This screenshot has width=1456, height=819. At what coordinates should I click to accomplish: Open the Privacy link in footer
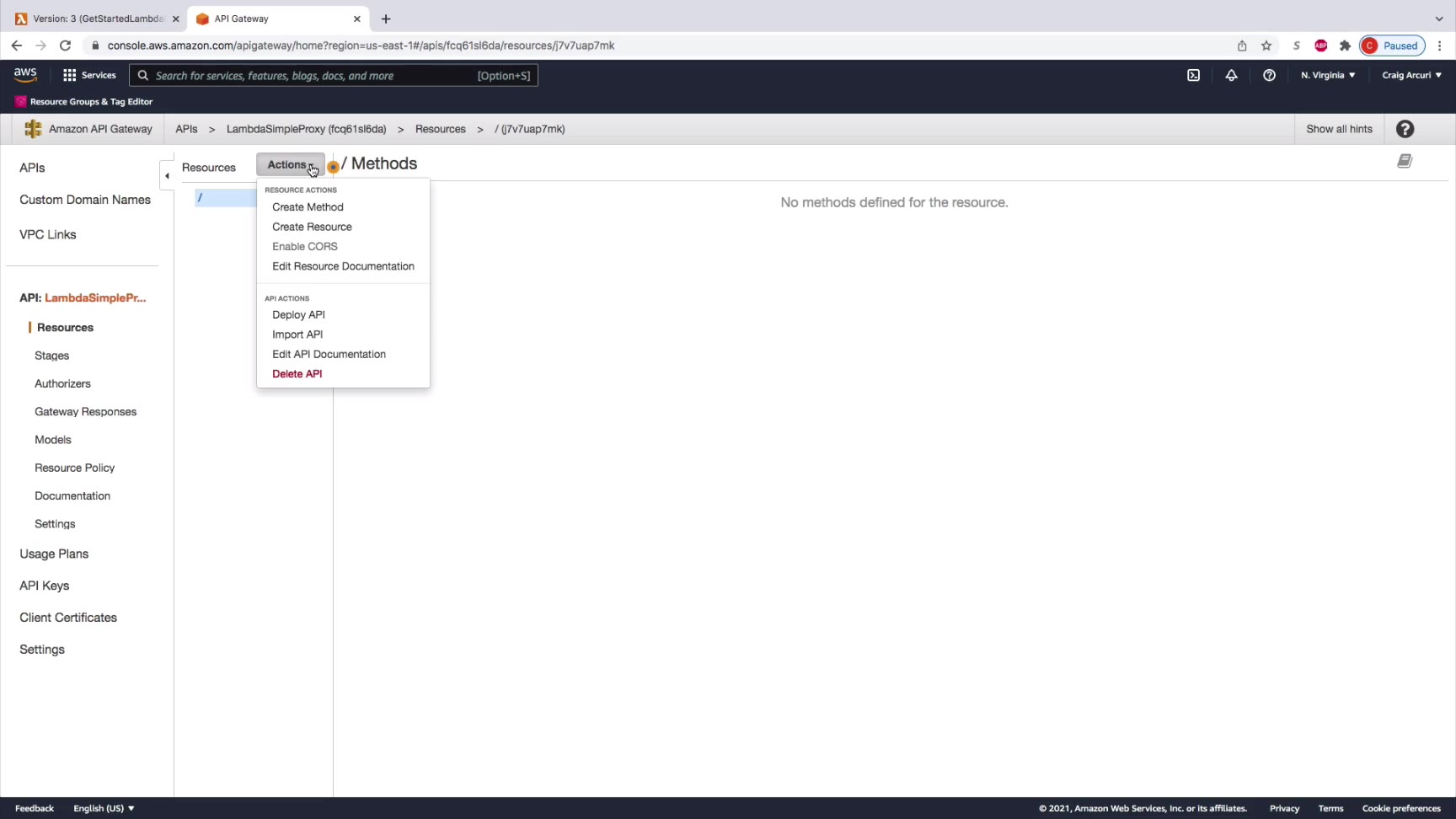[x=1284, y=808]
